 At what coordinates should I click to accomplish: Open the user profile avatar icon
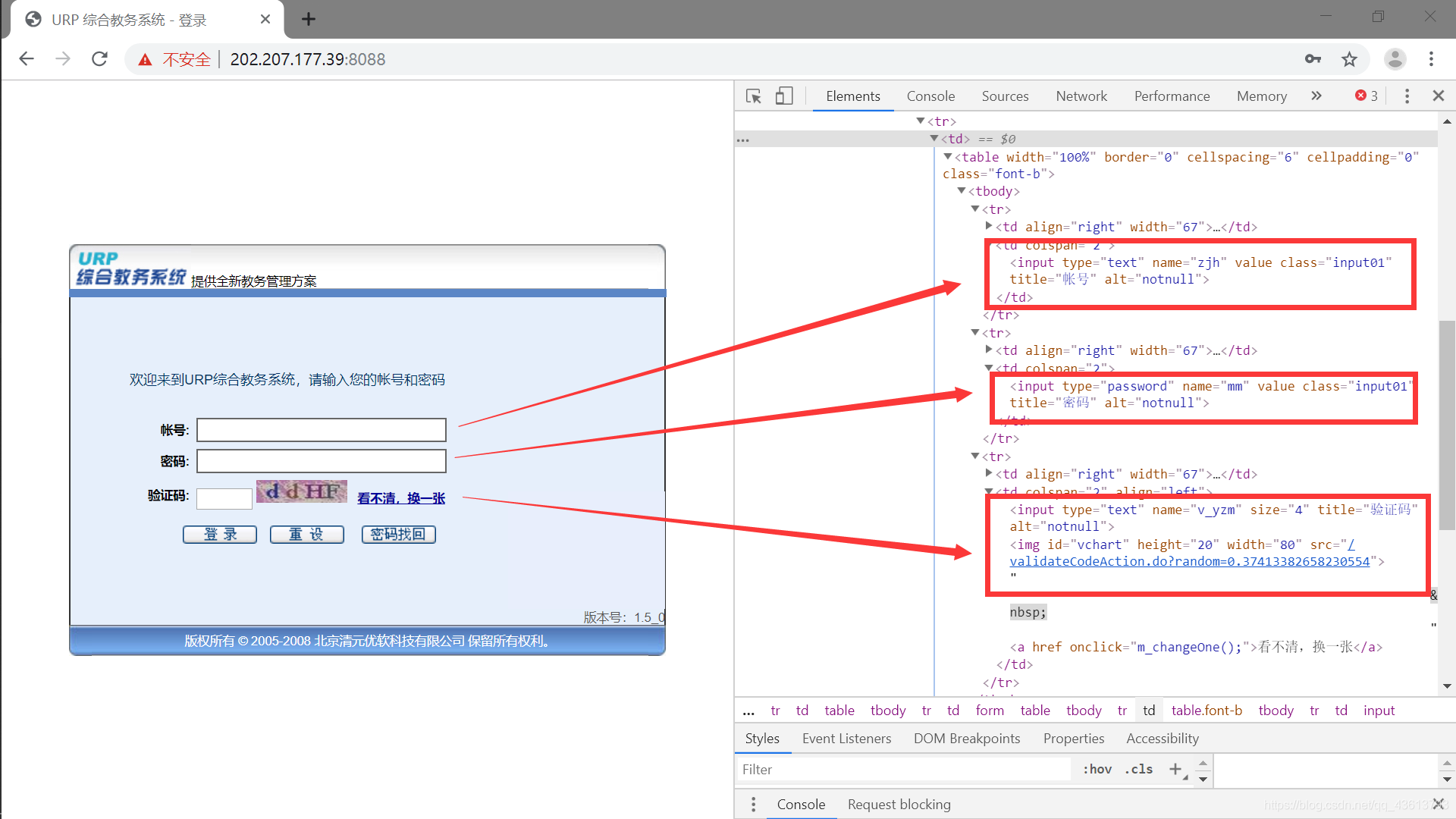[x=1395, y=59]
